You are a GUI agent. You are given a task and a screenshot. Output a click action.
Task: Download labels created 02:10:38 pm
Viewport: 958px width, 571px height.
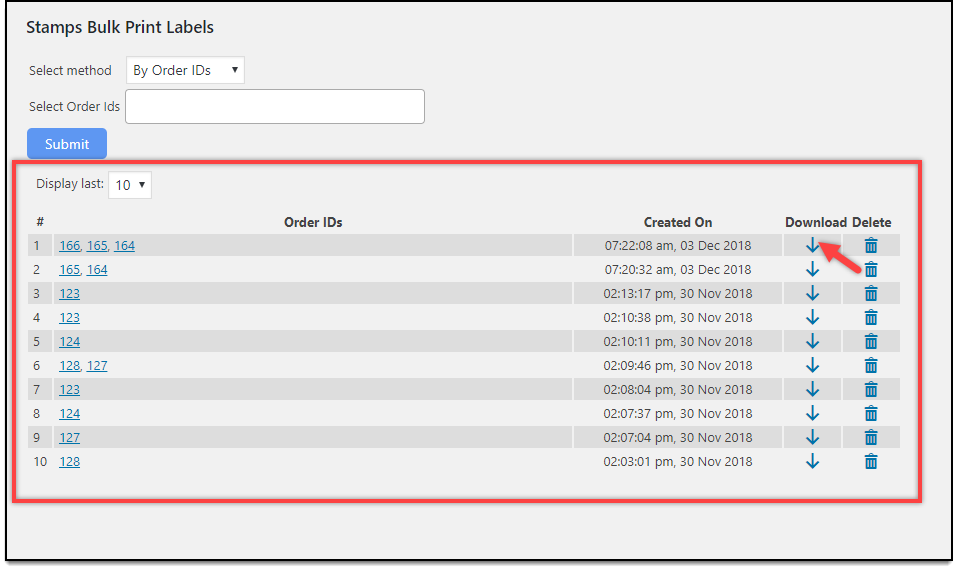point(812,318)
